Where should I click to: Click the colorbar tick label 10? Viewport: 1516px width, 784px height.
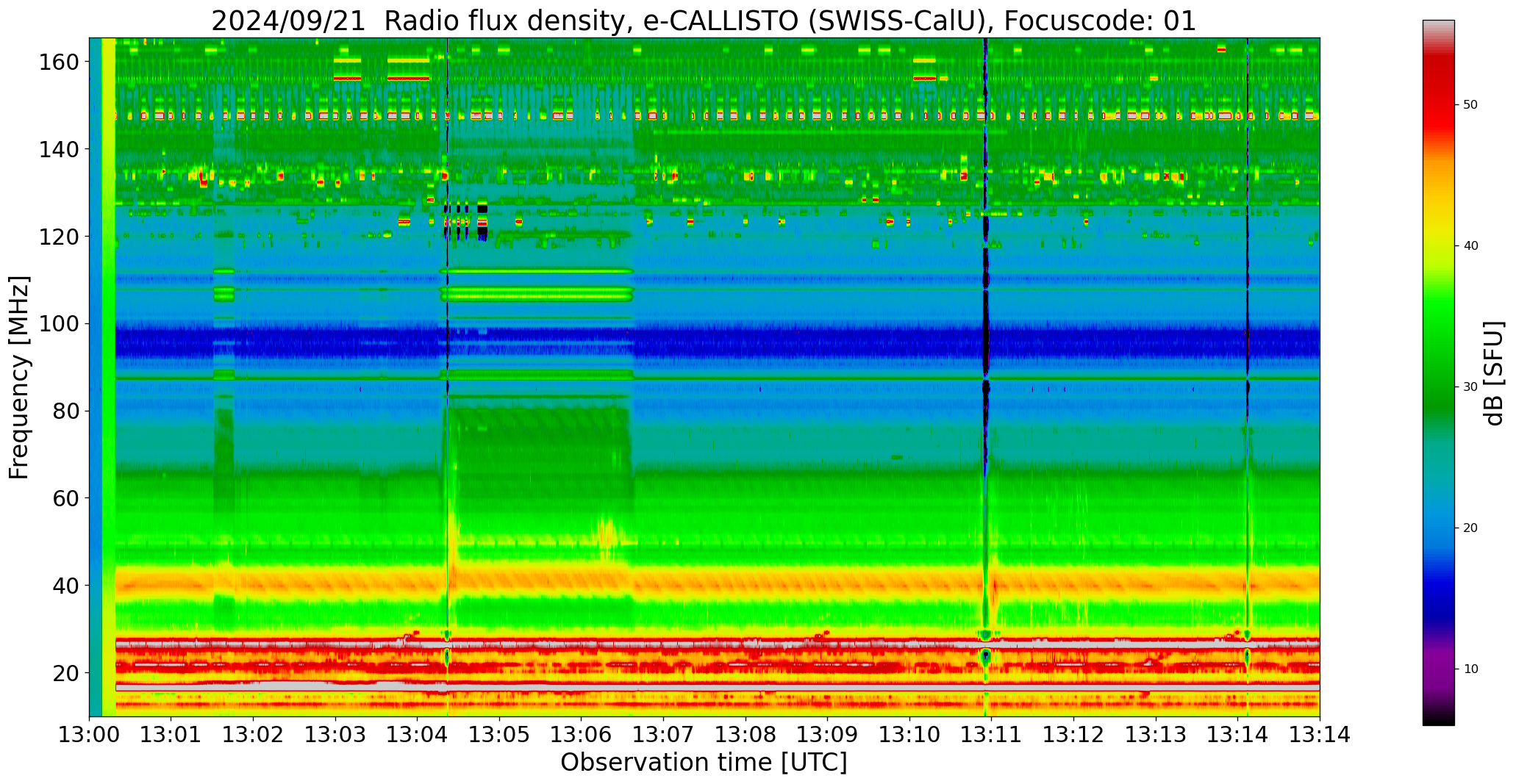click(1470, 669)
